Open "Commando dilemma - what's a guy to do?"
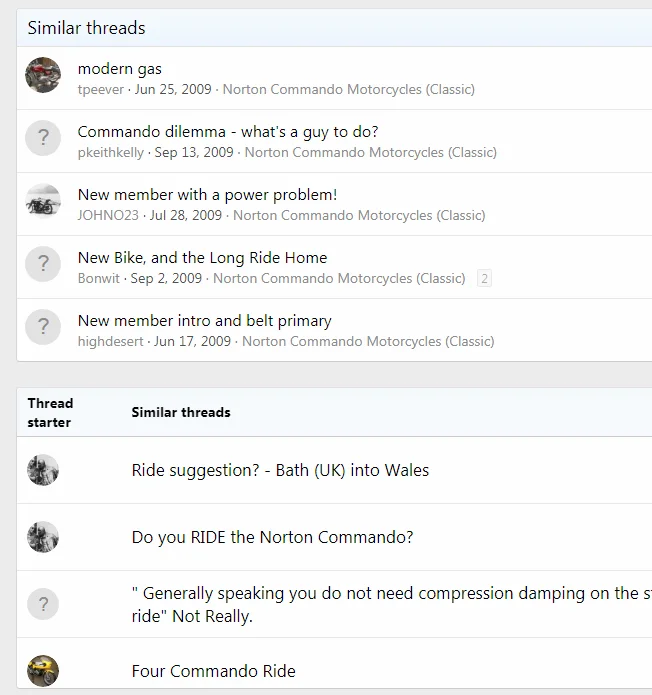This screenshot has height=695, width=652. pyautogui.click(x=227, y=132)
